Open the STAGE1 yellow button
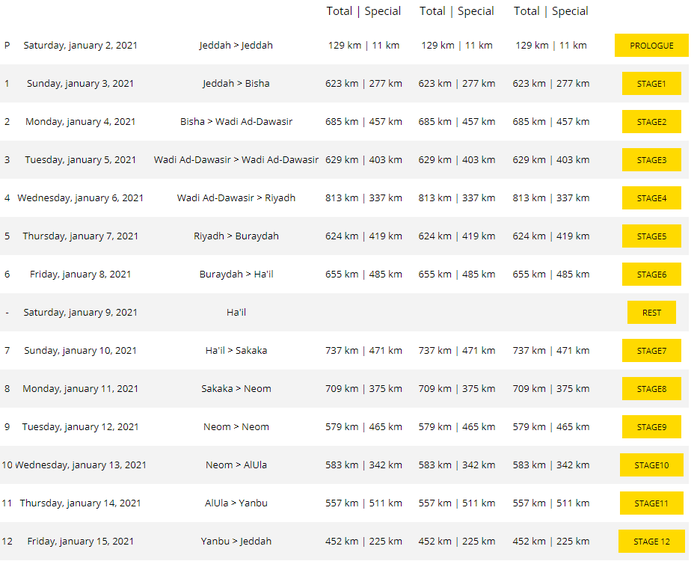The width and height of the screenshot is (700, 567). pyautogui.click(x=651, y=84)
